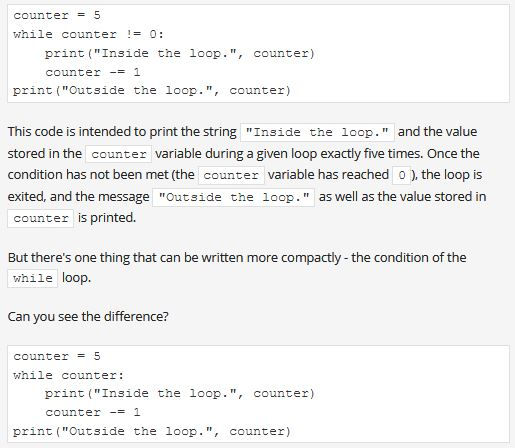This screenshot has height=448, width=515.
Task: Click "while counter != 0:" code line
Action: click(x=88, y=34)
